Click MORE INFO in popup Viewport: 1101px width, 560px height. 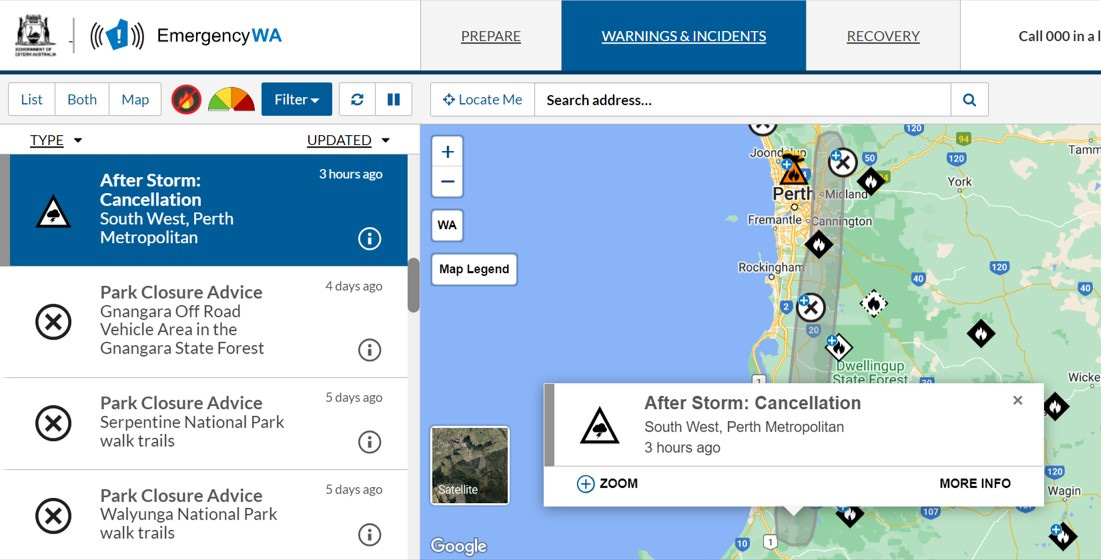[x=975, y=484]
